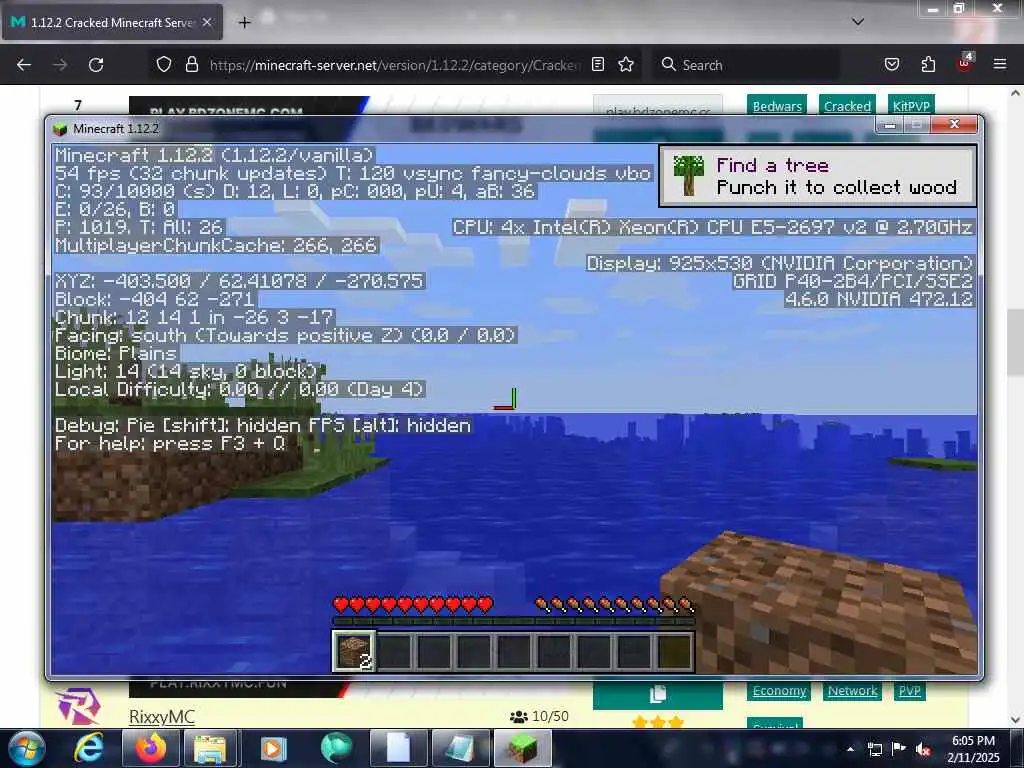Open the Action Center flag icon
Screen dimensions: 1024x768
[899, 748]
